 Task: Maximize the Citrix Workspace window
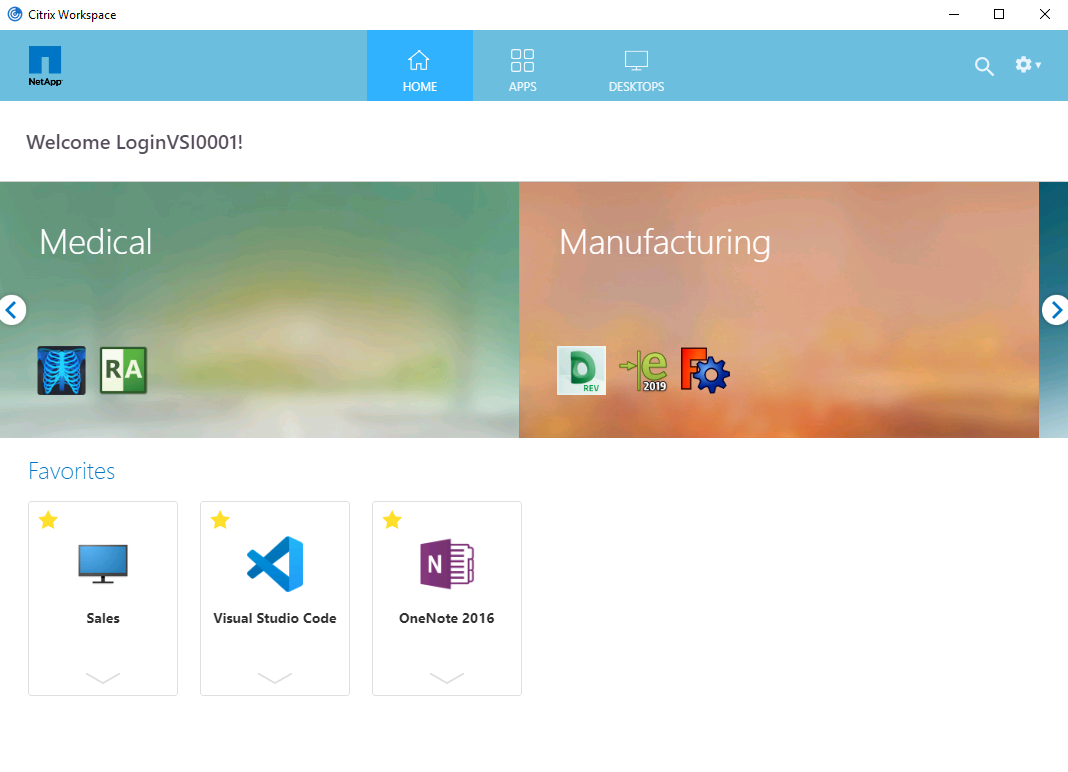pyautogui.click(x=999, y=14)
